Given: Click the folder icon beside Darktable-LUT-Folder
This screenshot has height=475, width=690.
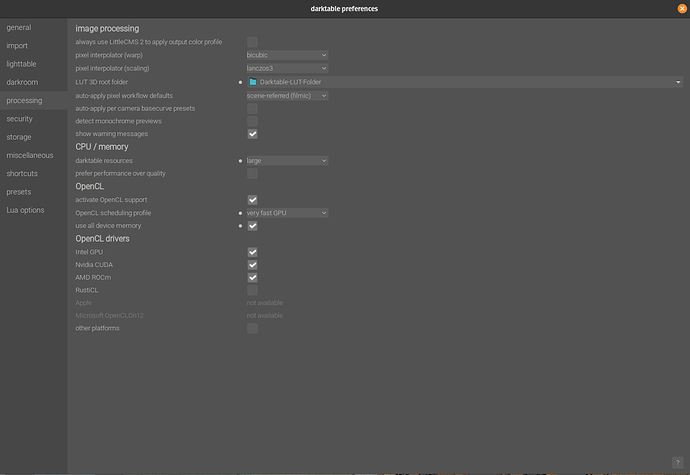Looking at the screenshot, I should (253, 82).
